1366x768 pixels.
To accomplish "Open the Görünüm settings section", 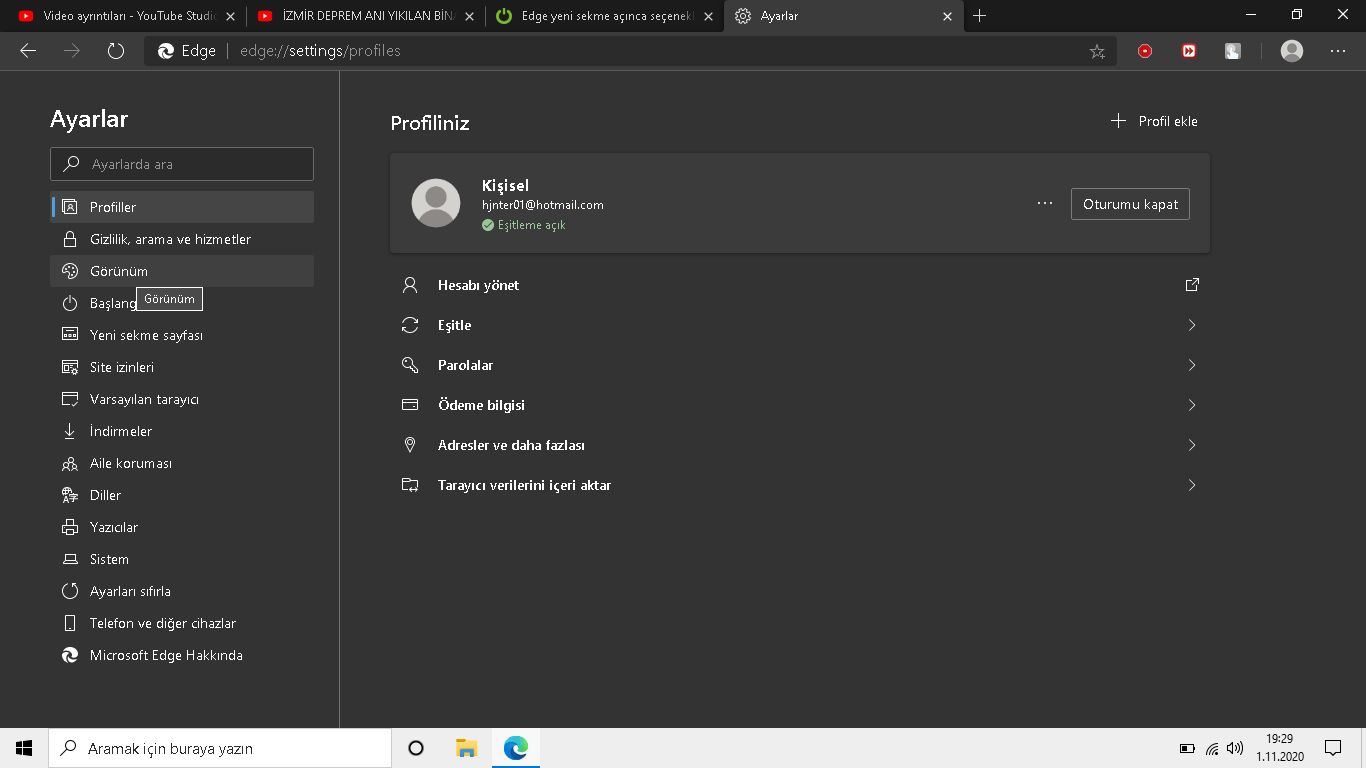I will 182,271.
